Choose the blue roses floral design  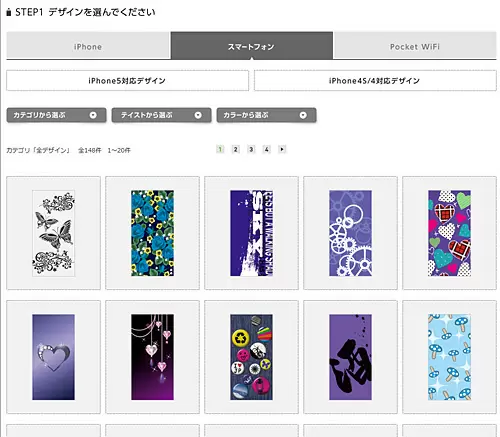coord(152,233)
